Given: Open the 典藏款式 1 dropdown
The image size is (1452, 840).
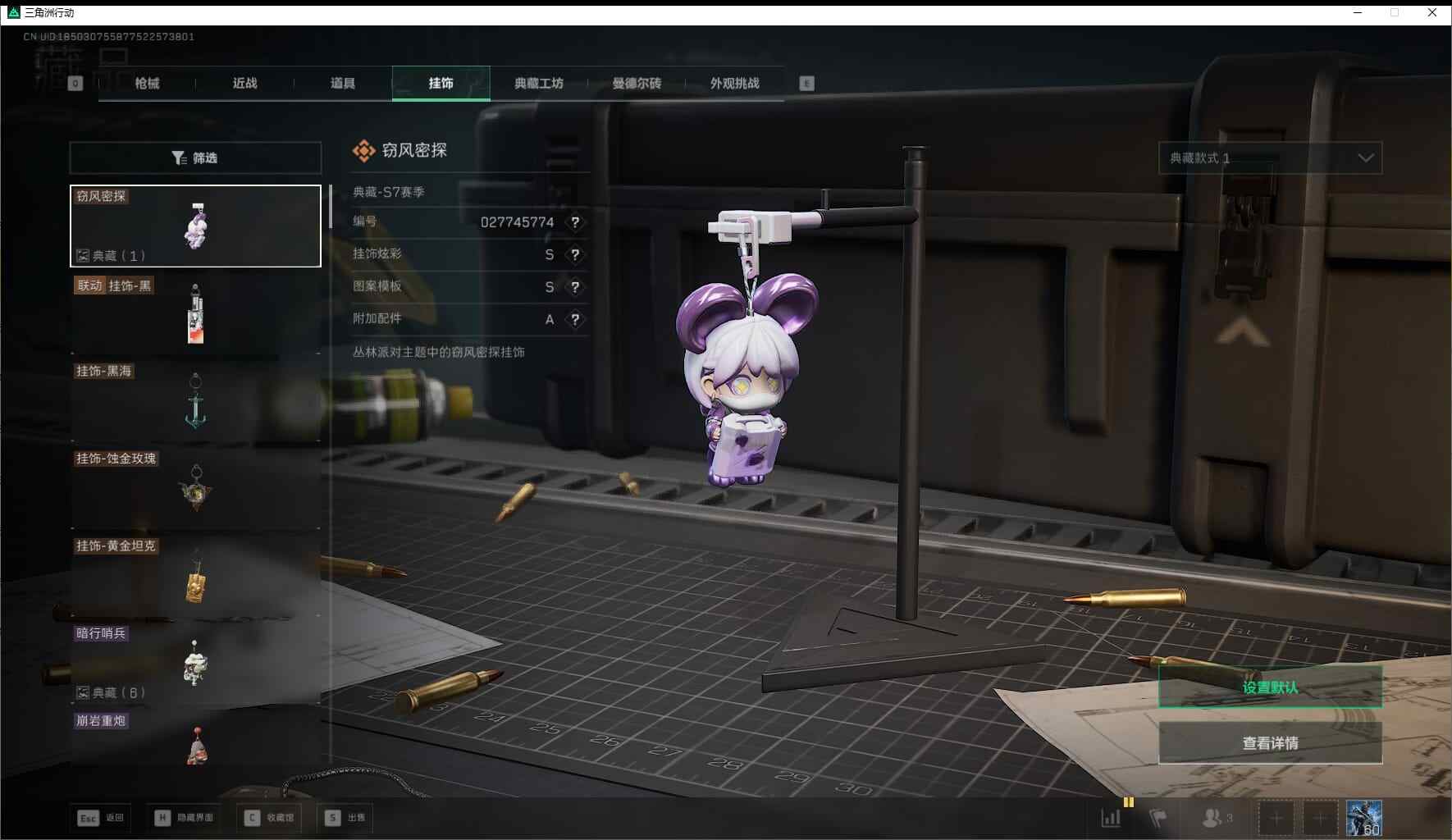Looking at the screenshot, I should point(1270,157).
